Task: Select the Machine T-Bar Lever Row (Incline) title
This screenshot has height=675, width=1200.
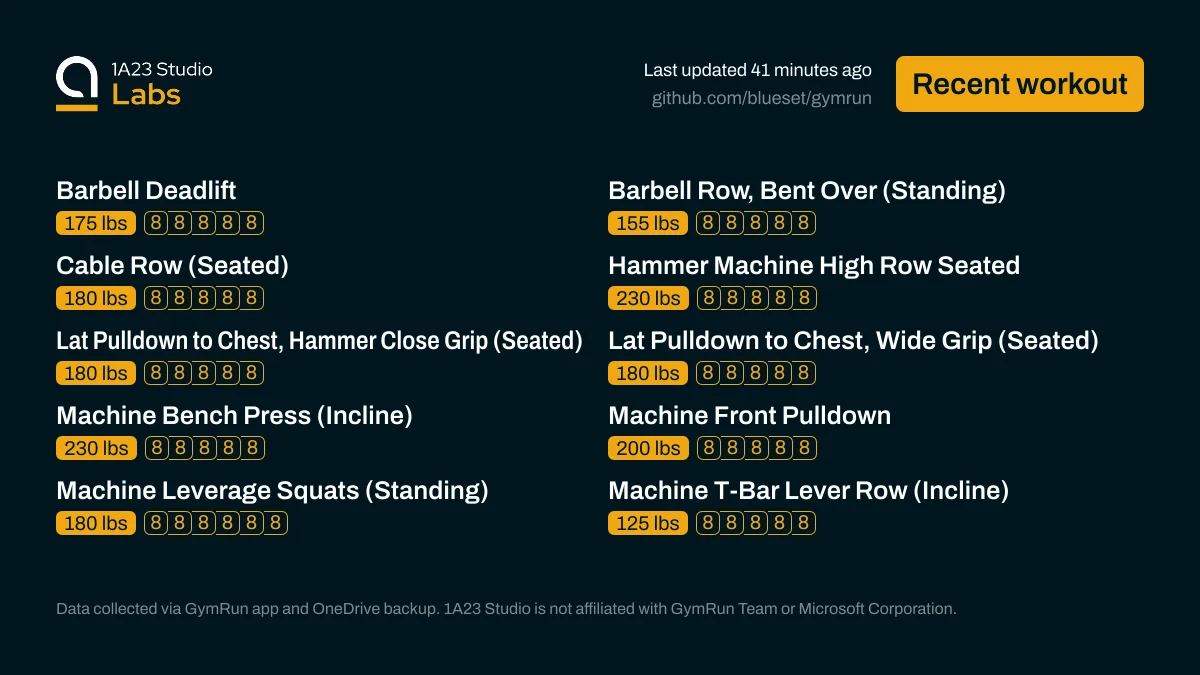Action: tap(808, 491)
